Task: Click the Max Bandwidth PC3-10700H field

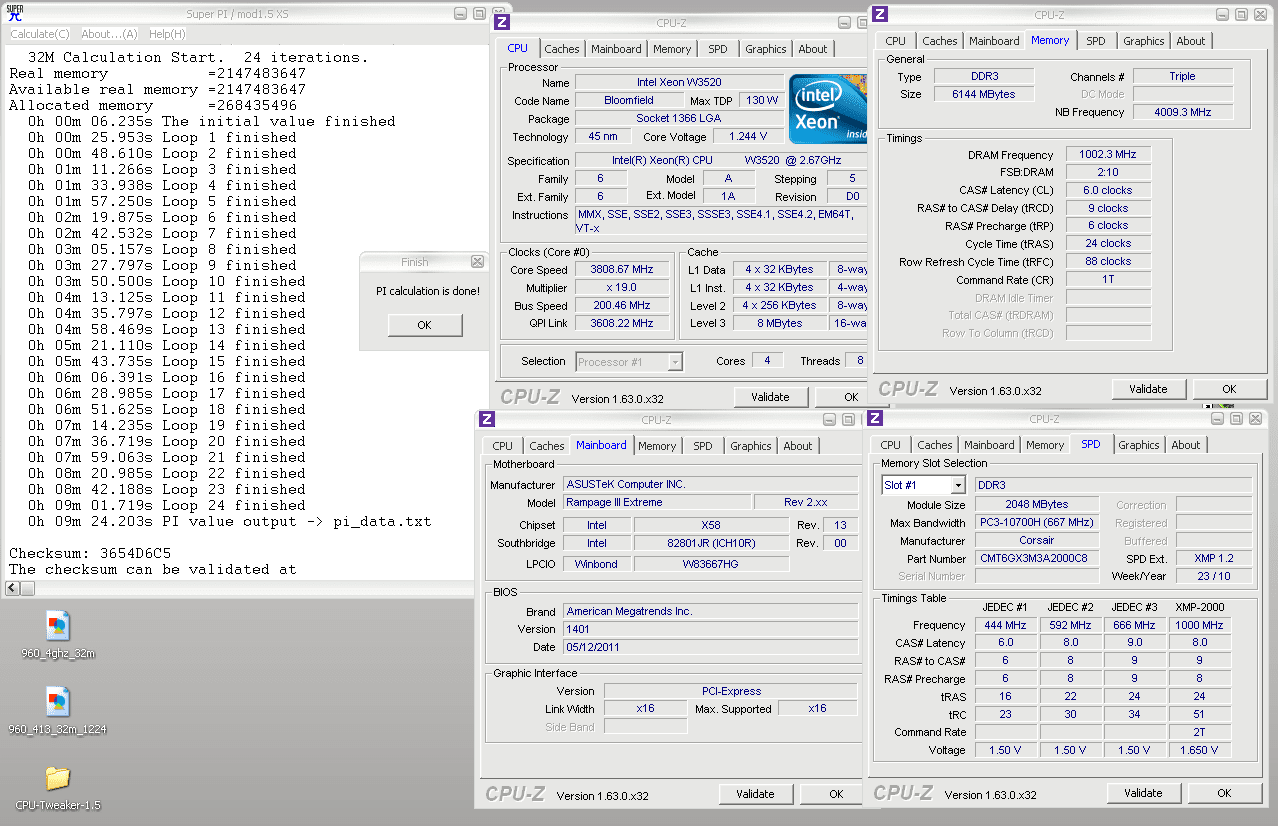Action: point(1036,523)
